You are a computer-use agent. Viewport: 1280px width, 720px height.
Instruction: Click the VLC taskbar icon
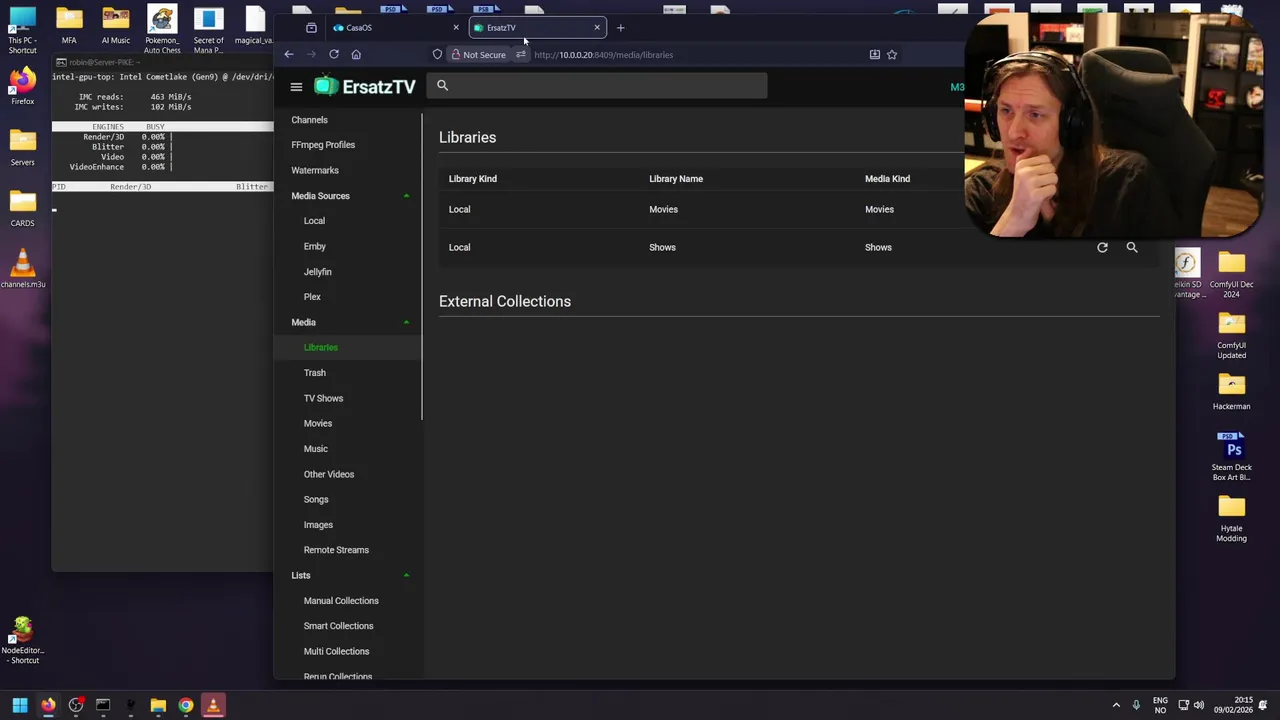[213, 705]
